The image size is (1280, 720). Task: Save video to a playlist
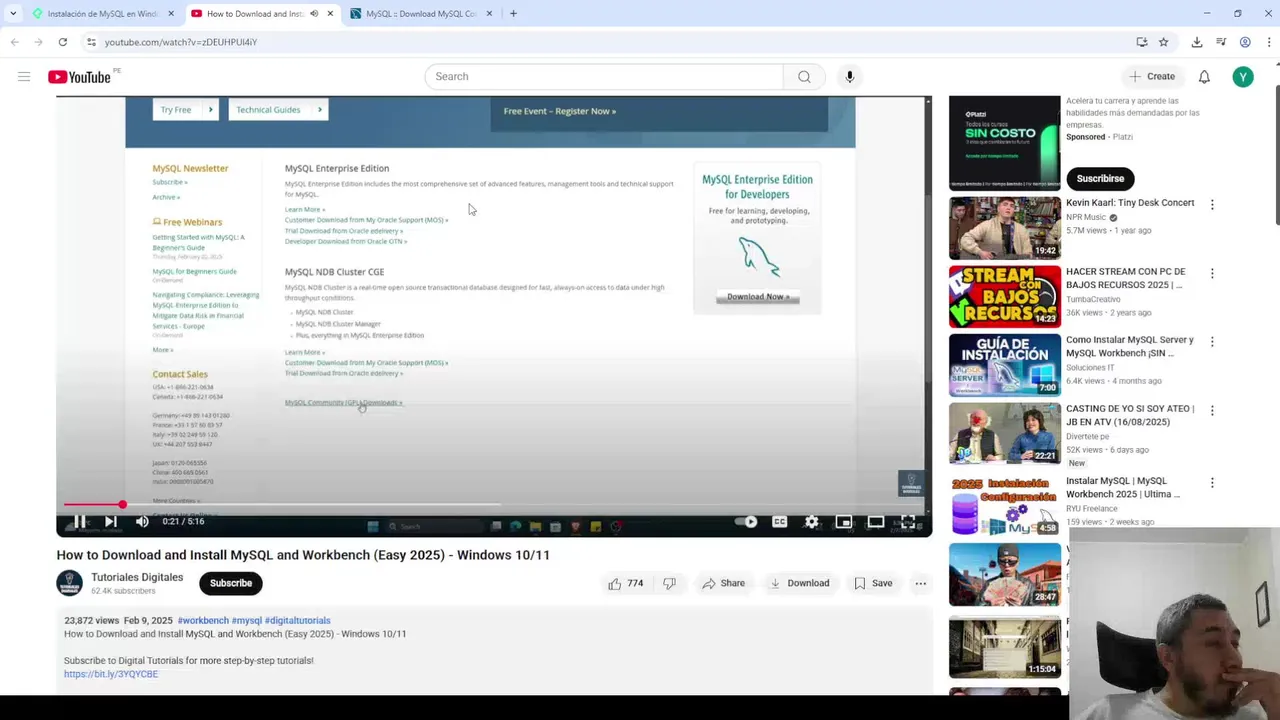click(873, 583)
